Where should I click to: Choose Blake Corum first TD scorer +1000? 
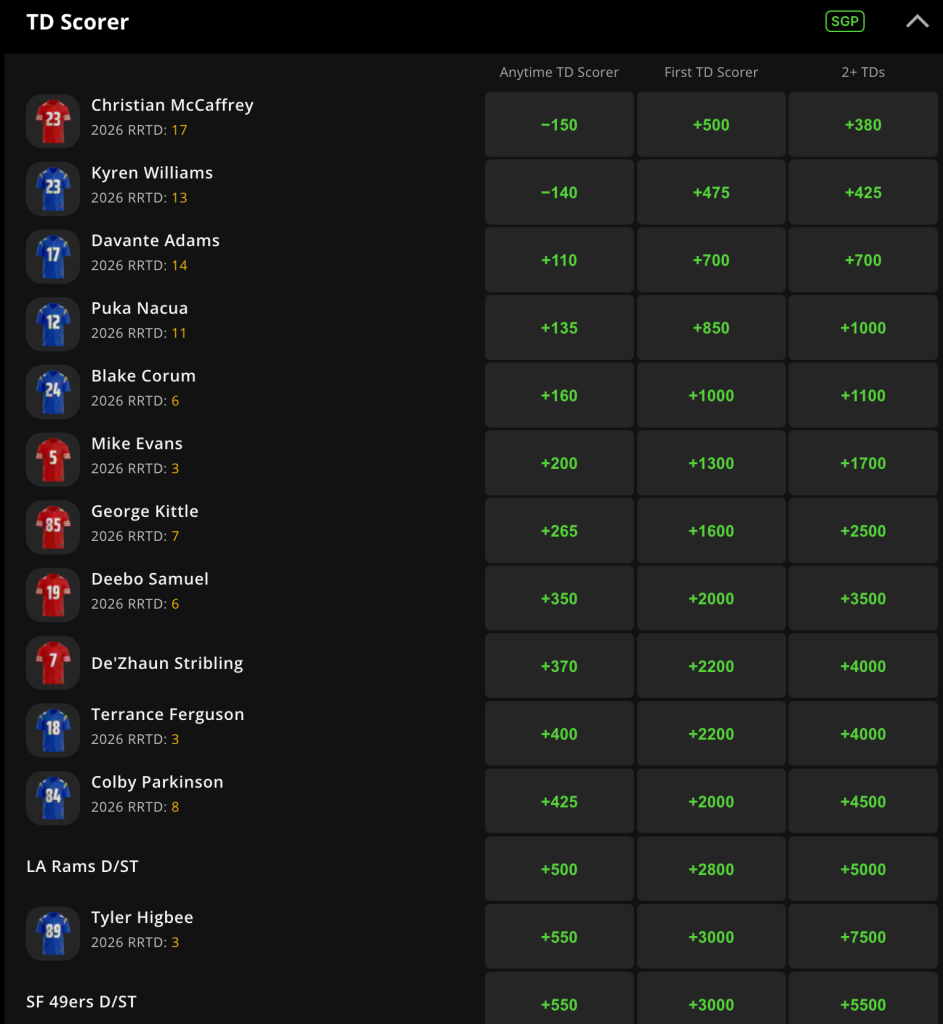pyautogui.click(x=711, y=395)
